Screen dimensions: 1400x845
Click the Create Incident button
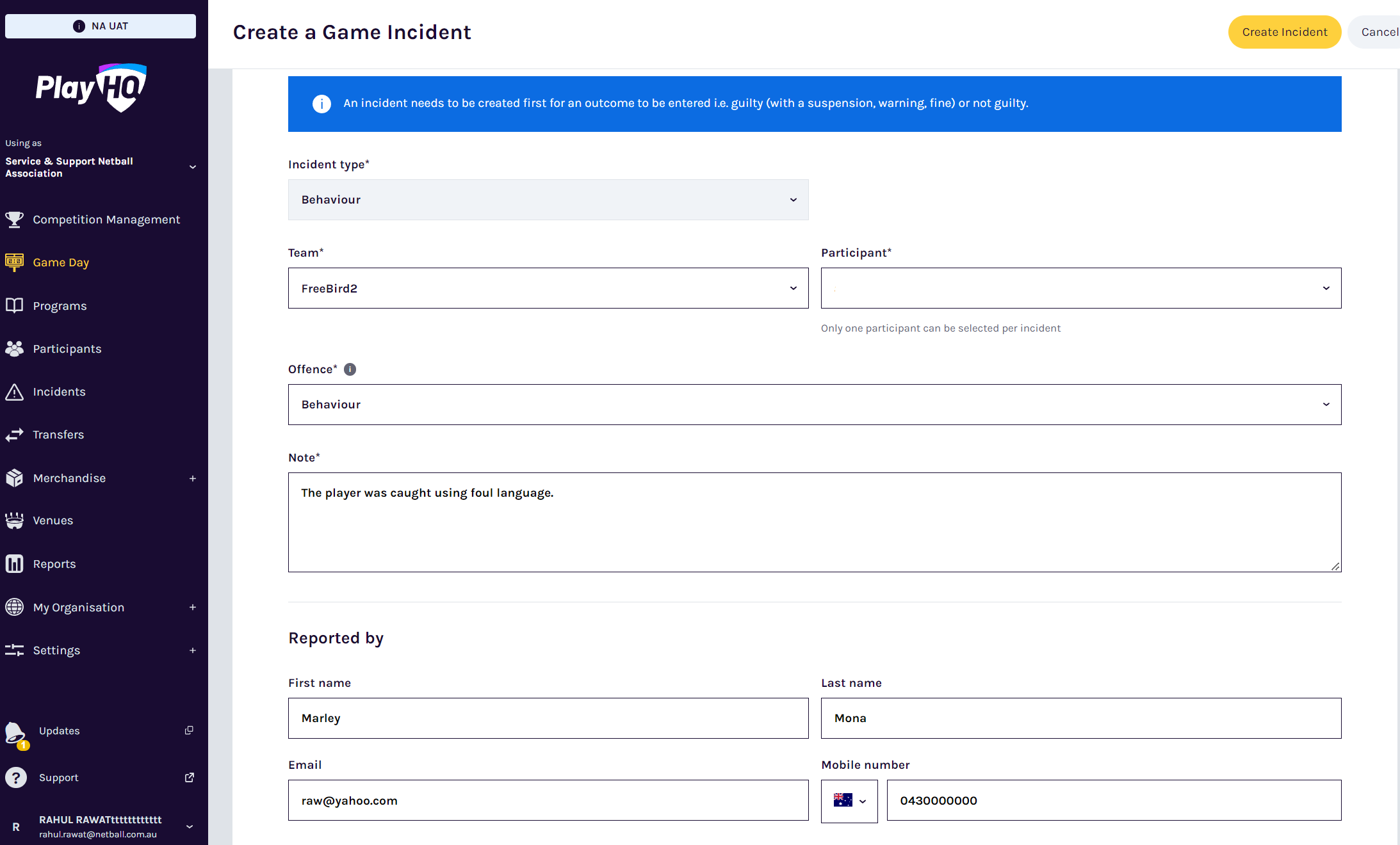[1285, 32]
